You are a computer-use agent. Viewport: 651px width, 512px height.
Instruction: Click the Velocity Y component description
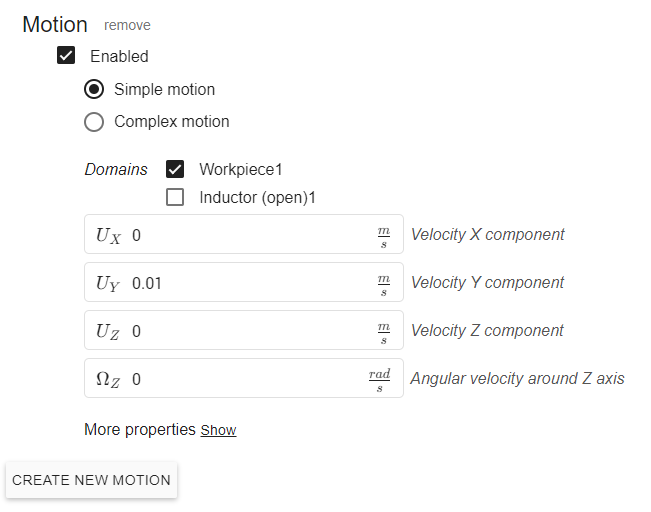pyautogui.click(x=487, y=283)
